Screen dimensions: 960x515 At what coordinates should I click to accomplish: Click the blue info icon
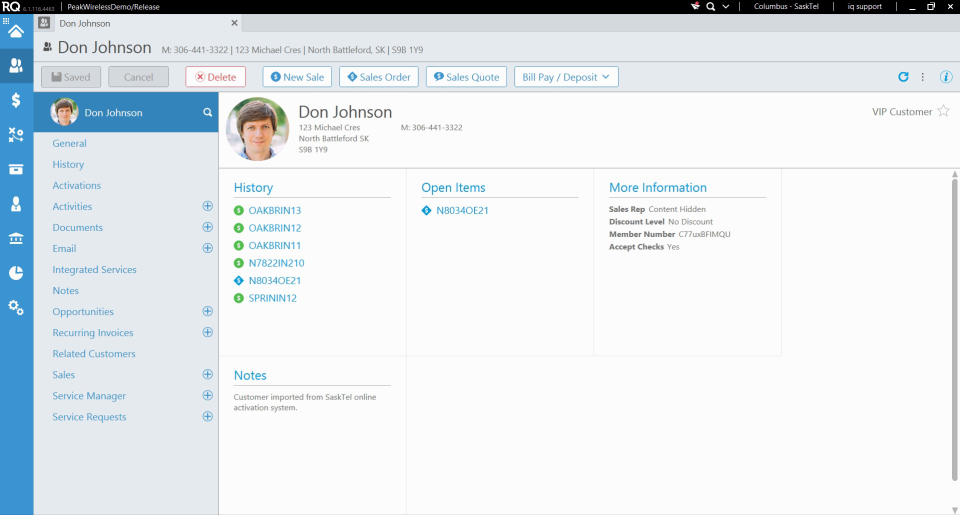tap(946, 77)
